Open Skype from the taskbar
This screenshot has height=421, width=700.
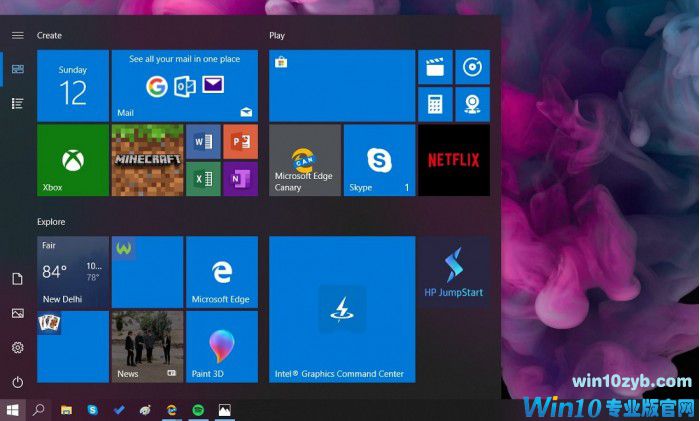(92, 409)
